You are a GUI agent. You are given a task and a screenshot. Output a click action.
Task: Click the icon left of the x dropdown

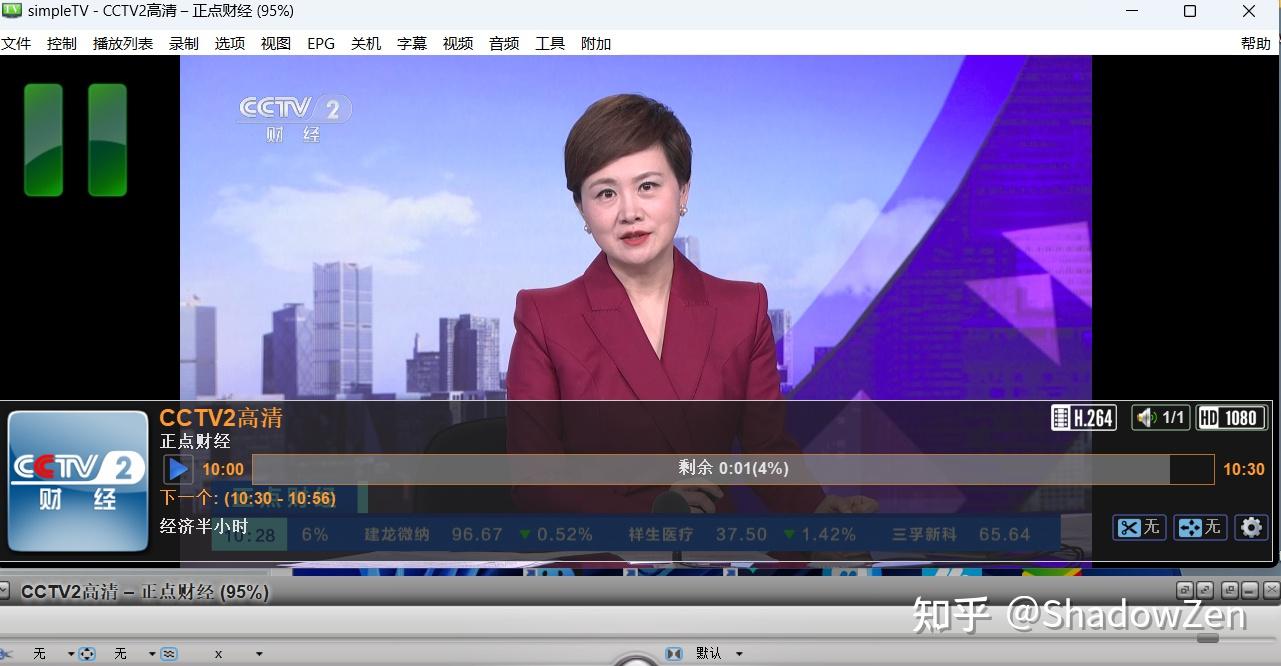coord(168,654)
